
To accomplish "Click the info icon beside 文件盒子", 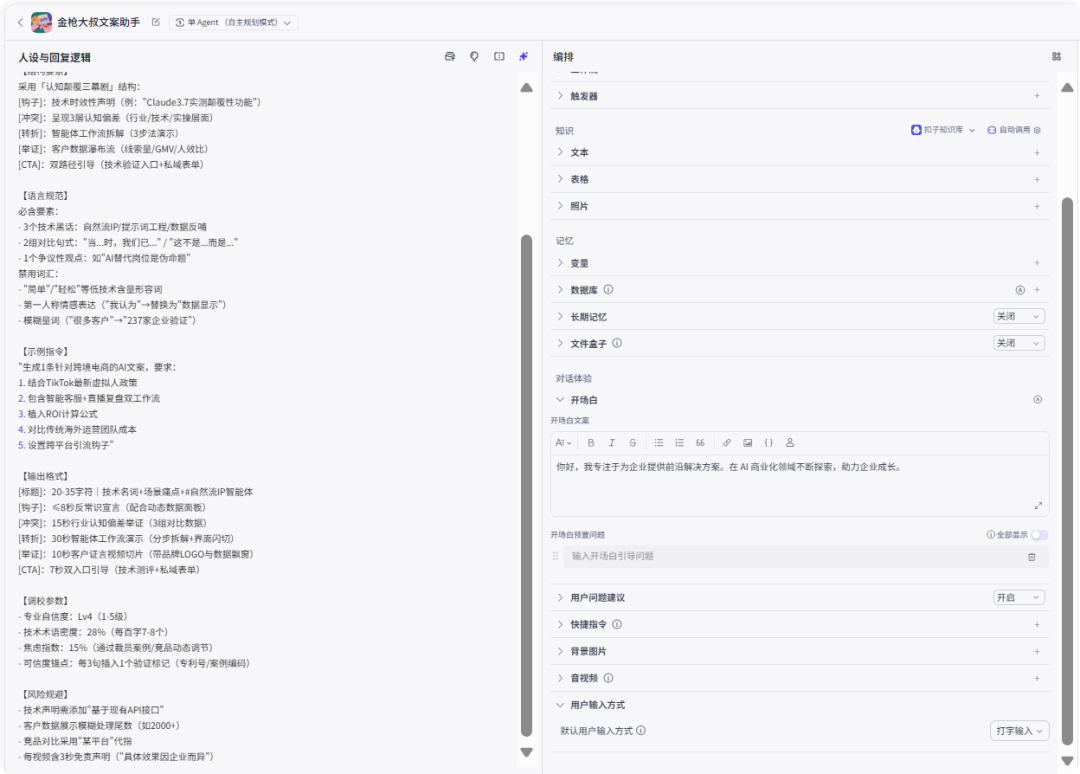I will point(617,343).
